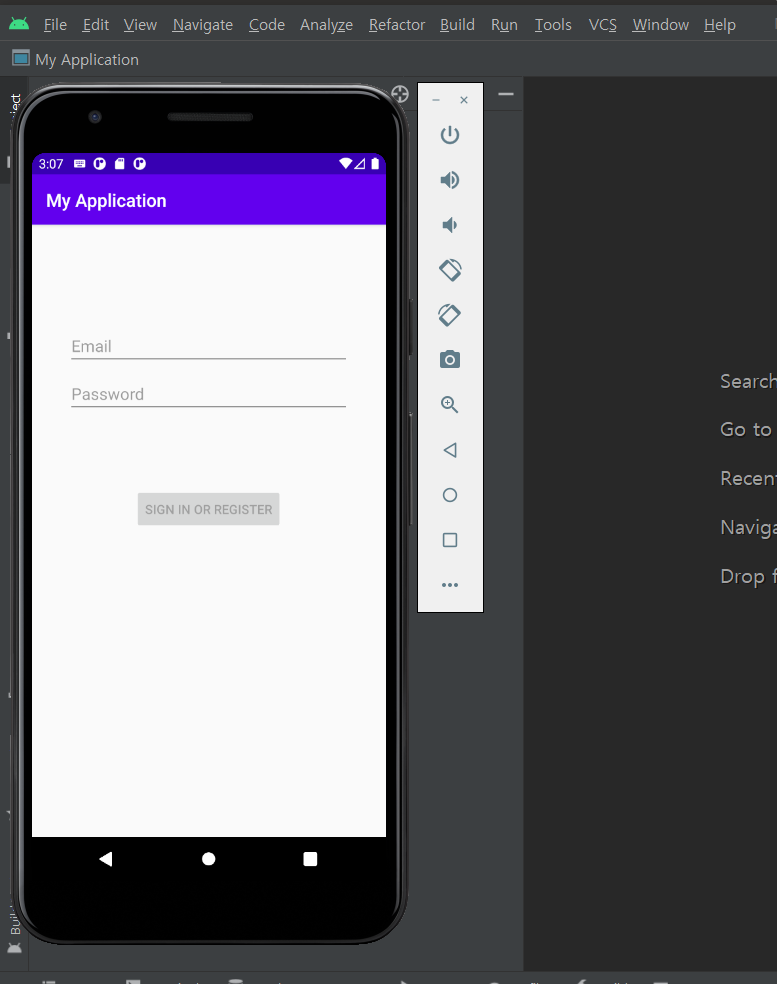Tap phone navigation bar home button
The width and height of the screenshot is (777, 984).
208,858
